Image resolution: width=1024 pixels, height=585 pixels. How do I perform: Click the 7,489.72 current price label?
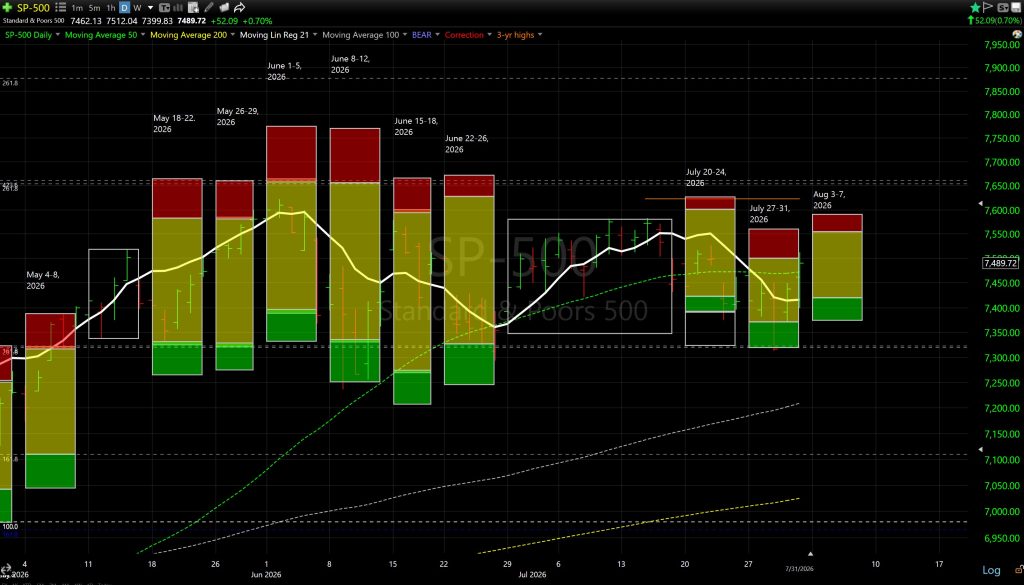[x=1000, y=263]
